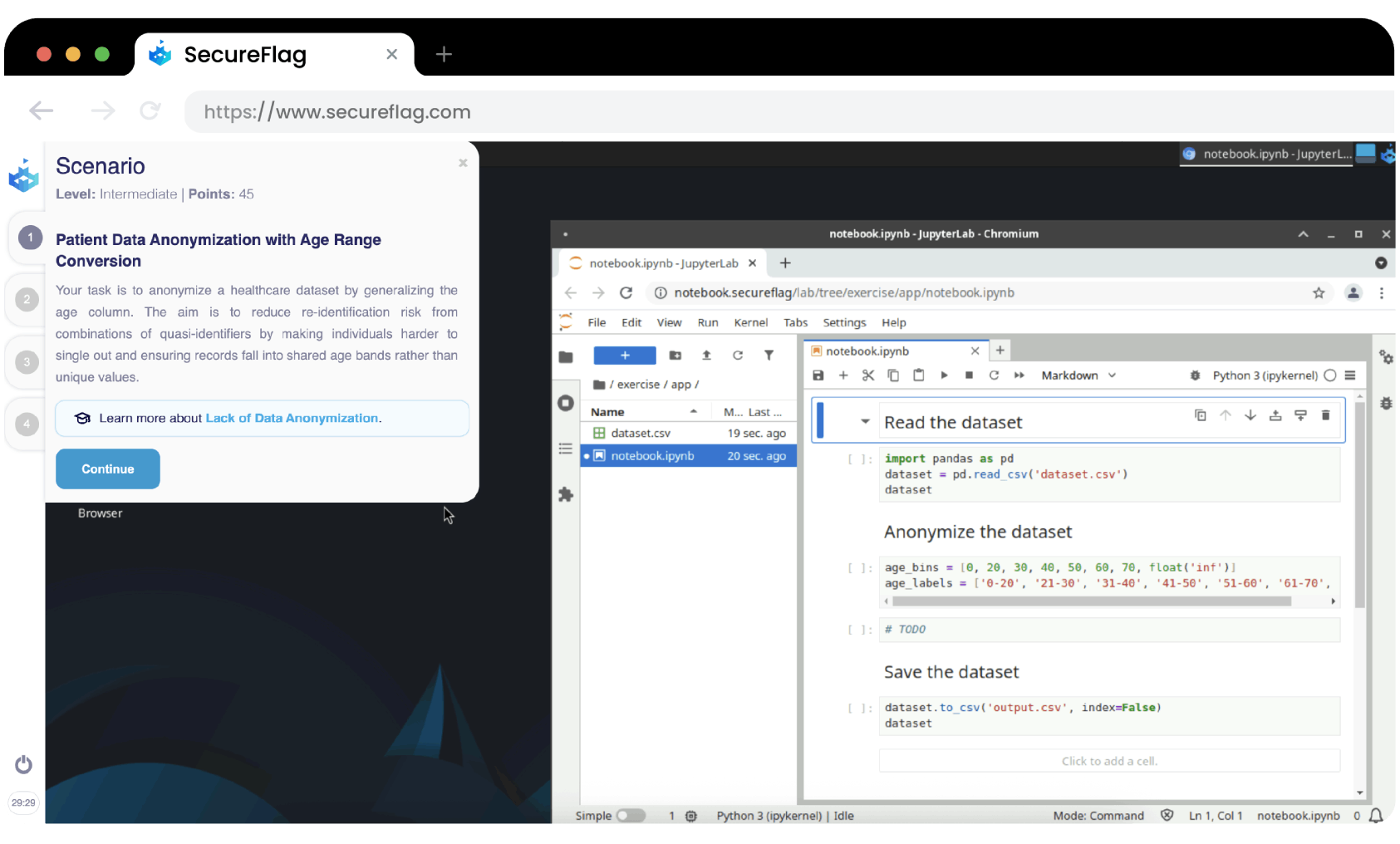Screen dimensions: 1400x844
Task: Open table of contents sidebar icon
Action: [566, 449]
